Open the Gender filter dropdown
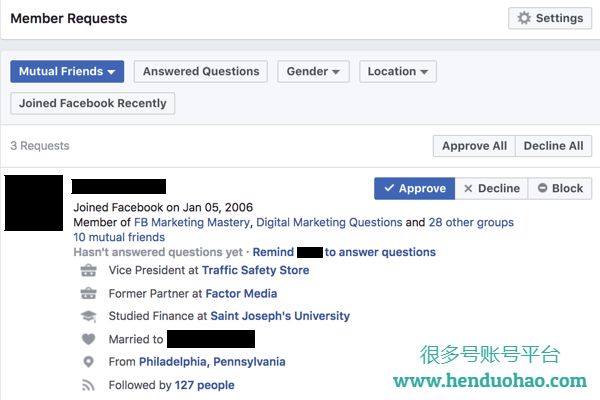The height and width of the screenshot is (400, 600). point(313,71)
